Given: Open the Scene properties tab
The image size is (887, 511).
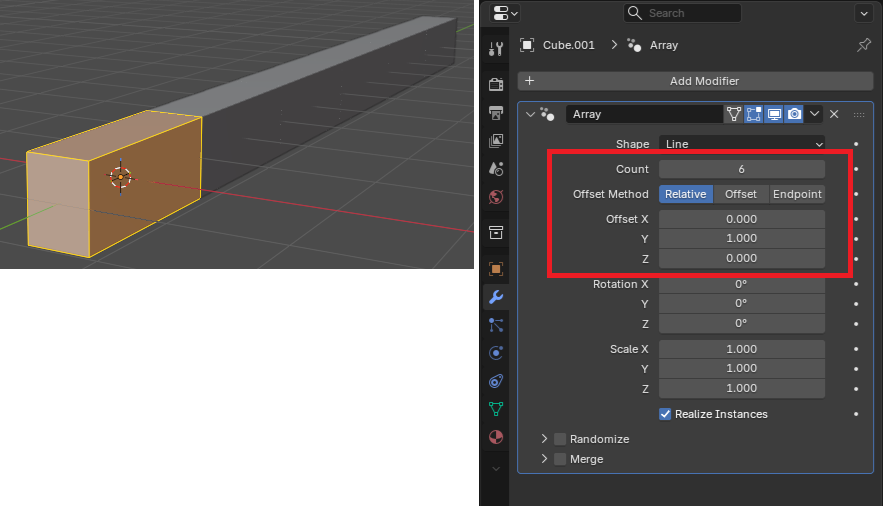Looking at the screenshot, I should 496,169.
